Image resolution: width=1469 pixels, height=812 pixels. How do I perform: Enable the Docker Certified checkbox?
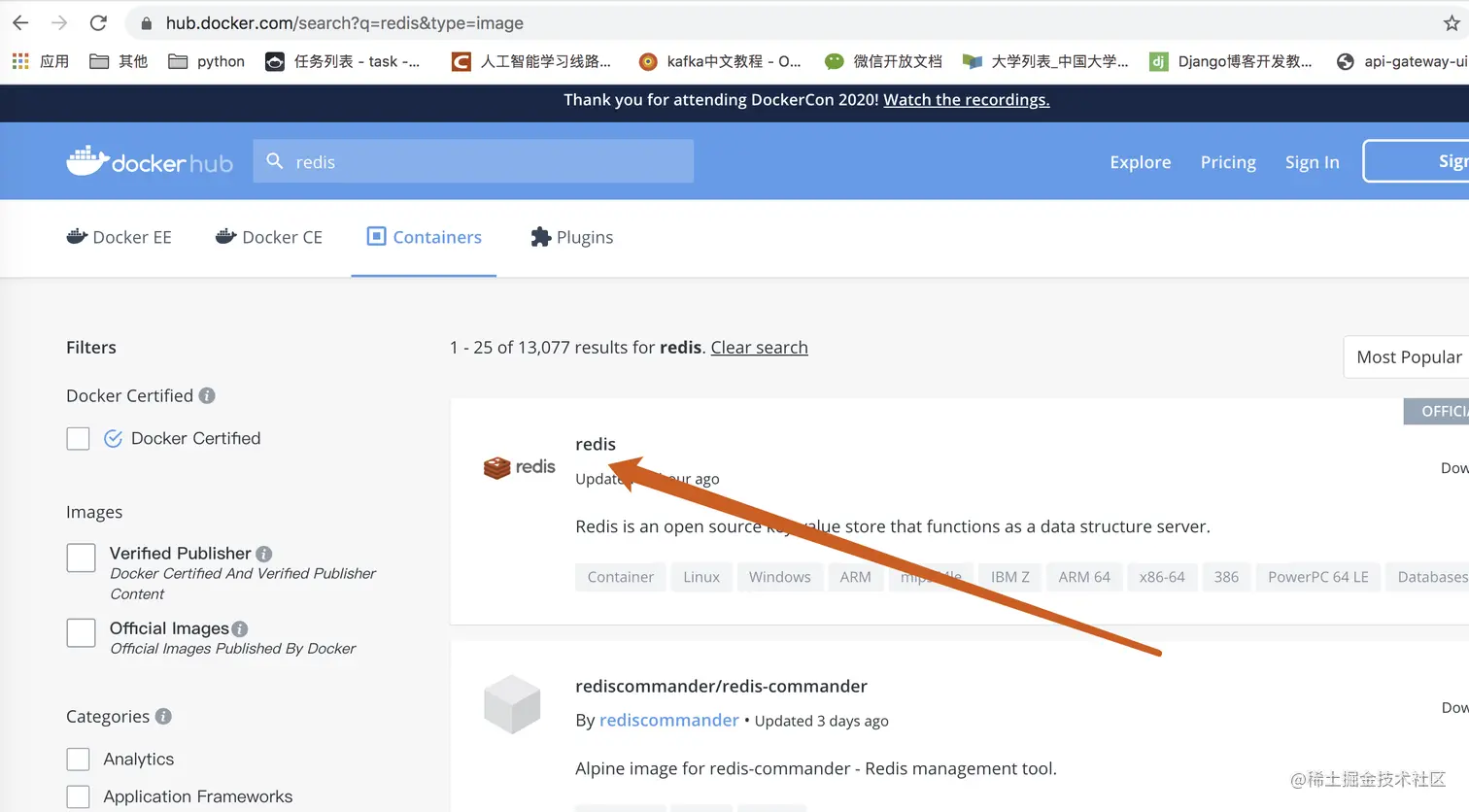tap(78, 438)
